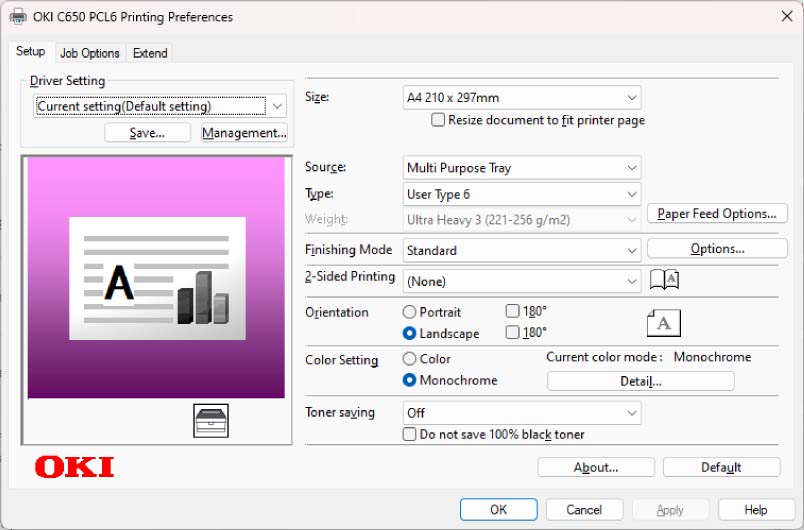Click Management... button
The height and width of the screenshot is (530, 804).
[x=244, y=133]
